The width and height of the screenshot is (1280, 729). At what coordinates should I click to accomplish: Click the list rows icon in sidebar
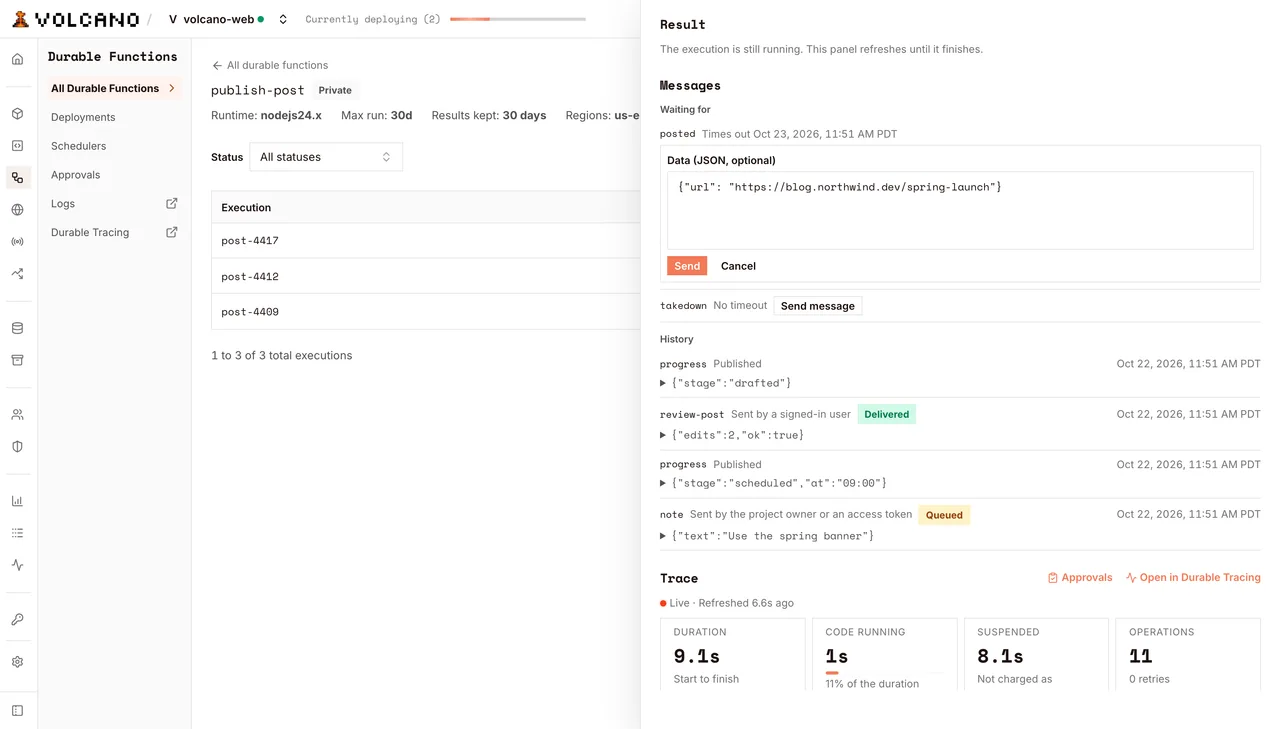(x=17, y=533)
